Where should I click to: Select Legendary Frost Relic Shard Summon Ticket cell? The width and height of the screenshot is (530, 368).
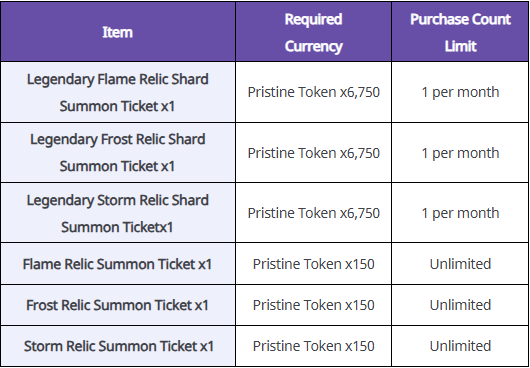[x=118, y=153]
